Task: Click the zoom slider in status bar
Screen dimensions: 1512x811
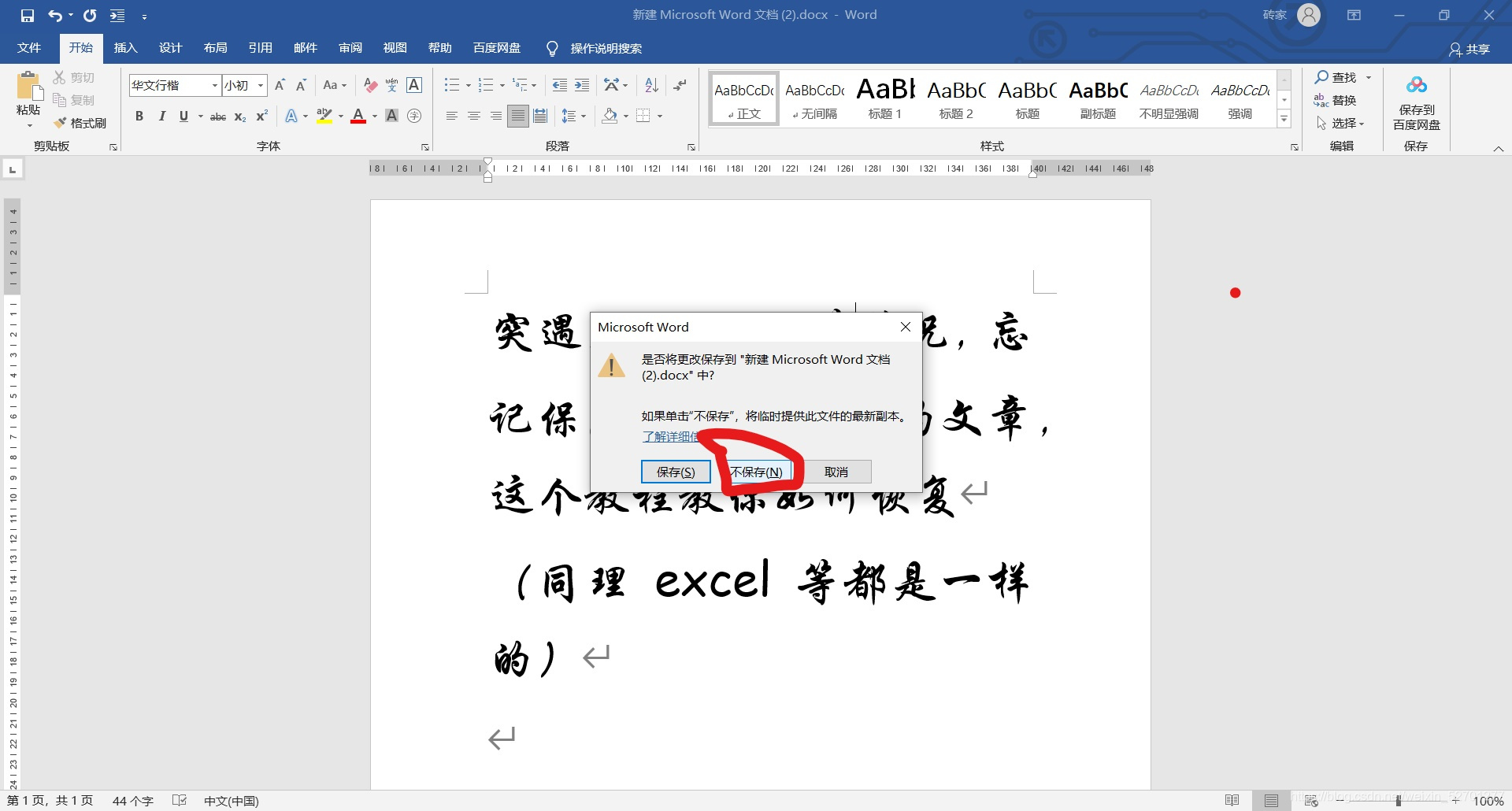Action: (1399, 801)
